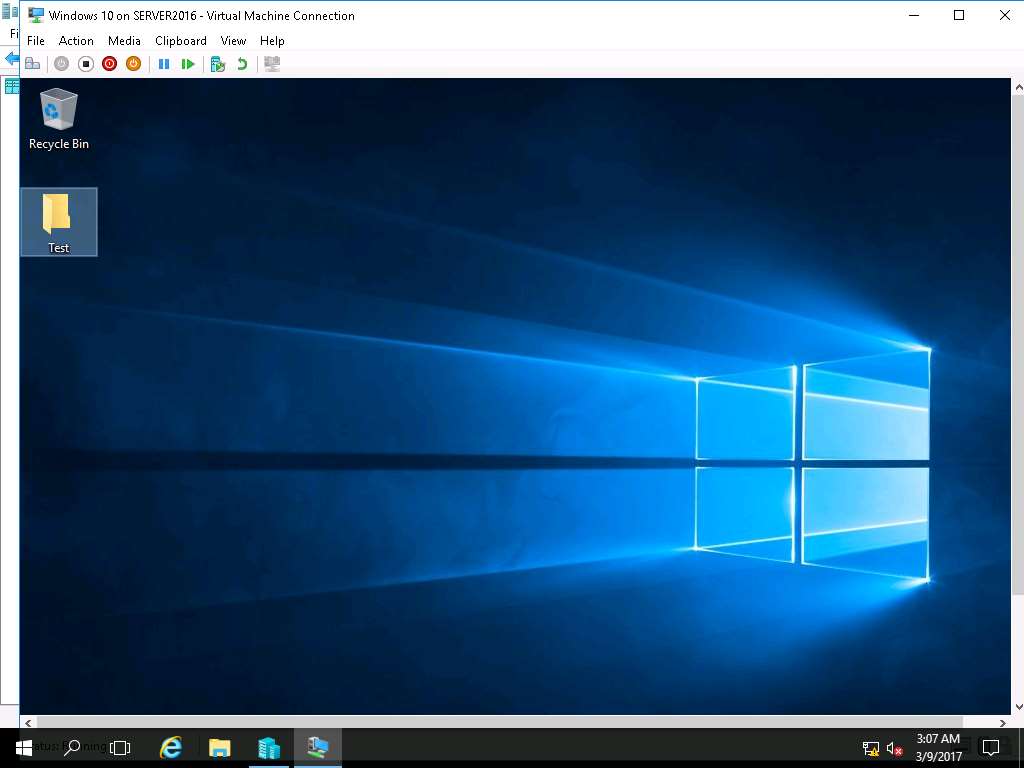The height and width of the screenshot is (768, 1024).
Task: Click the greyed Start VM toolbar icon
Action: pyautogui.click(x=61, y=64)
